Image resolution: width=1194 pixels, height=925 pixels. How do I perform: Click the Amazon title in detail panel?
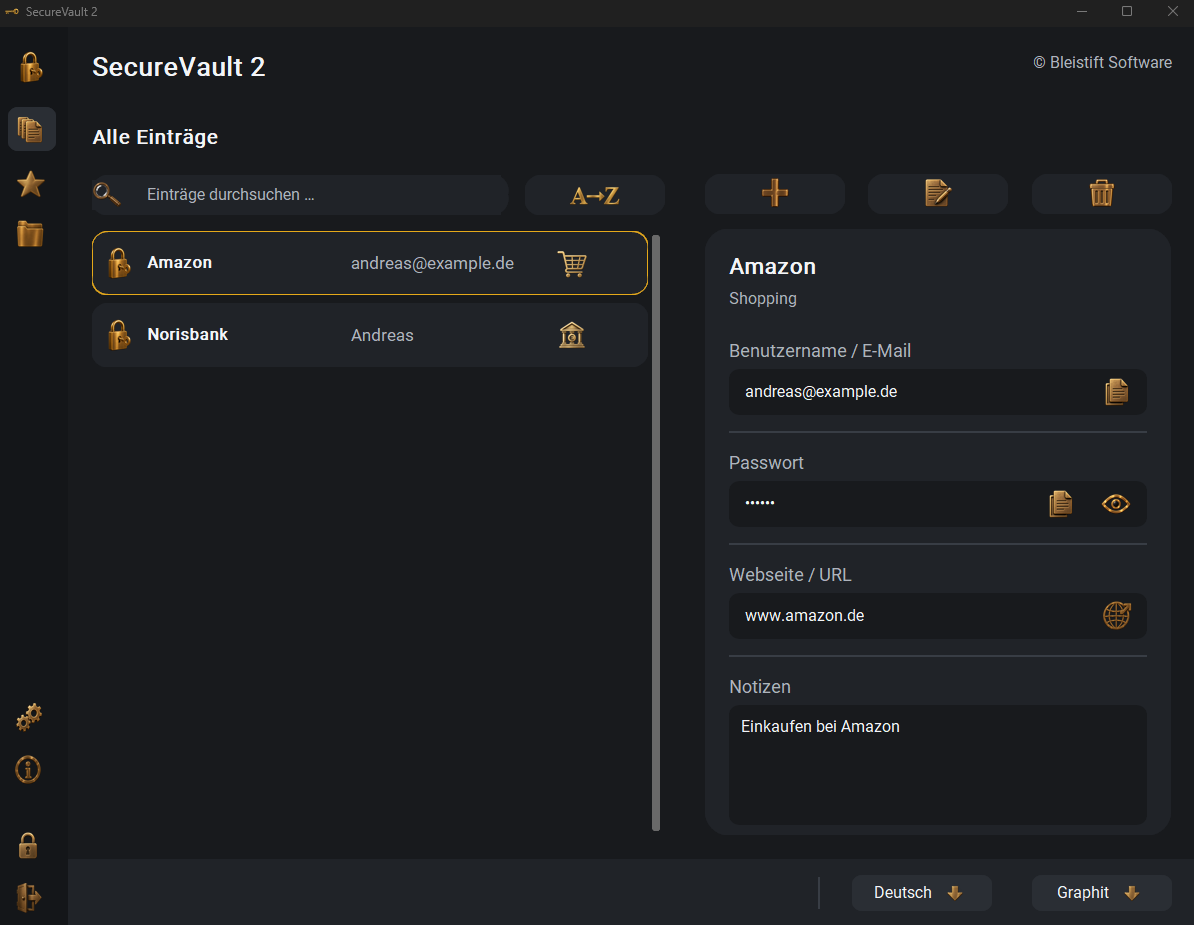tap(772, 266)
